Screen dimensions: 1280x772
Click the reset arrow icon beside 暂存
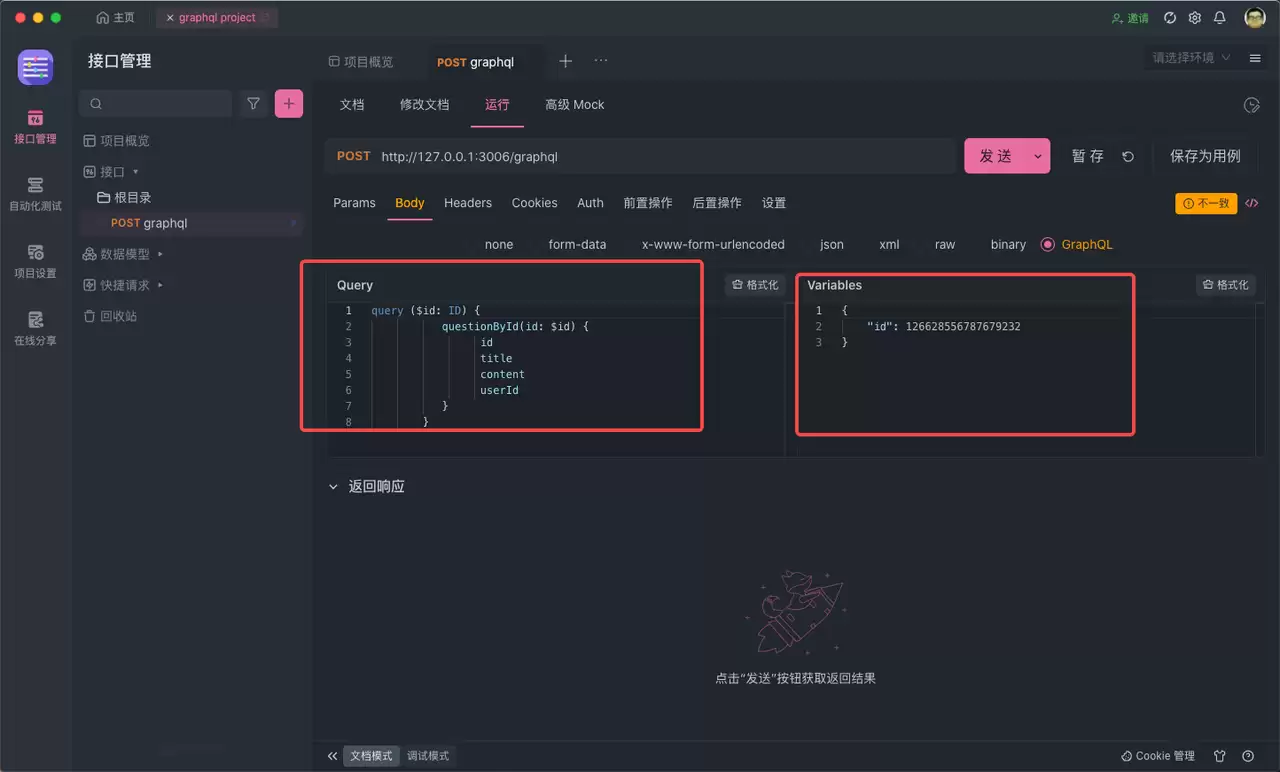point(1128,156)
